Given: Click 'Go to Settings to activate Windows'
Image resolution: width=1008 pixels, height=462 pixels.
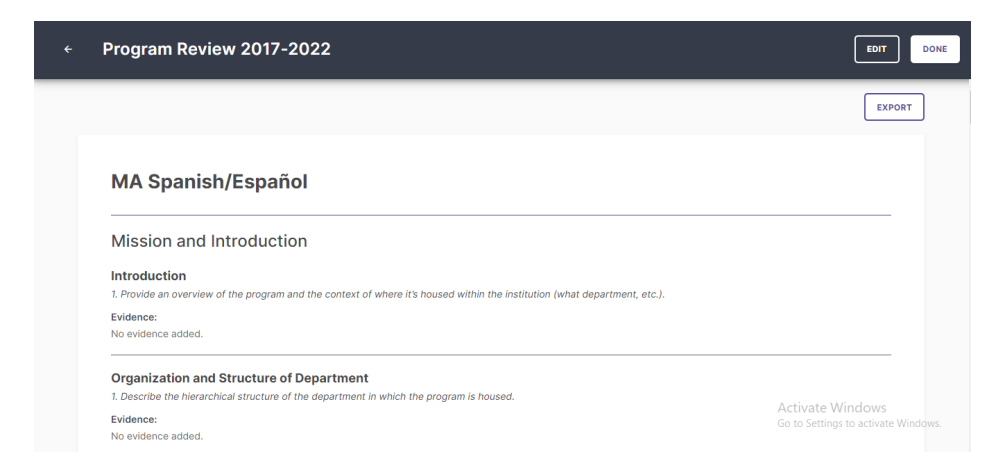Looking at the screenshot, I should point(859,423).
